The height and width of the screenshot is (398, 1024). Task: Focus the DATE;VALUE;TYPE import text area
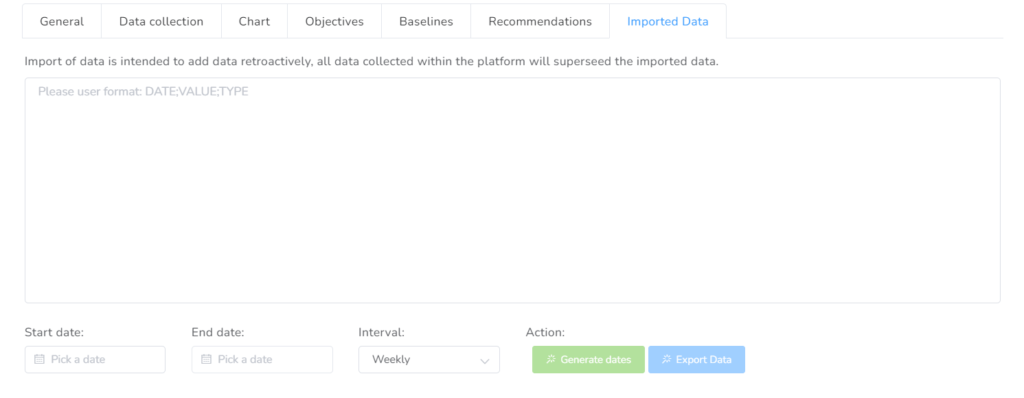click(x=513, y=190)
